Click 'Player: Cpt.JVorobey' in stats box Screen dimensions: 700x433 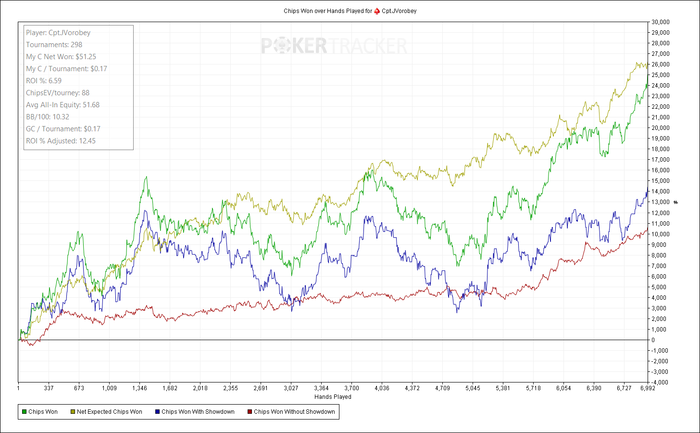tap(58, 33)
